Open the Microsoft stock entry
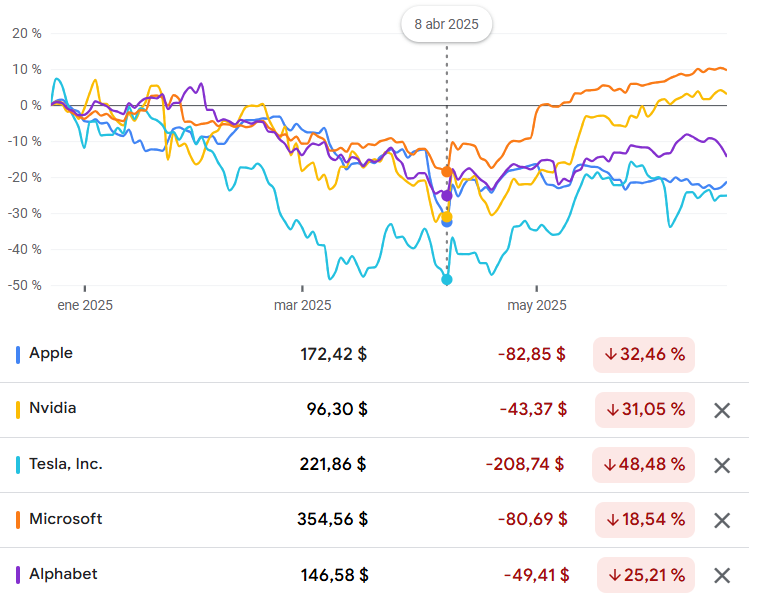Viewport: 766px width, 595px height. pyautogui.click(x=66, y=519)
